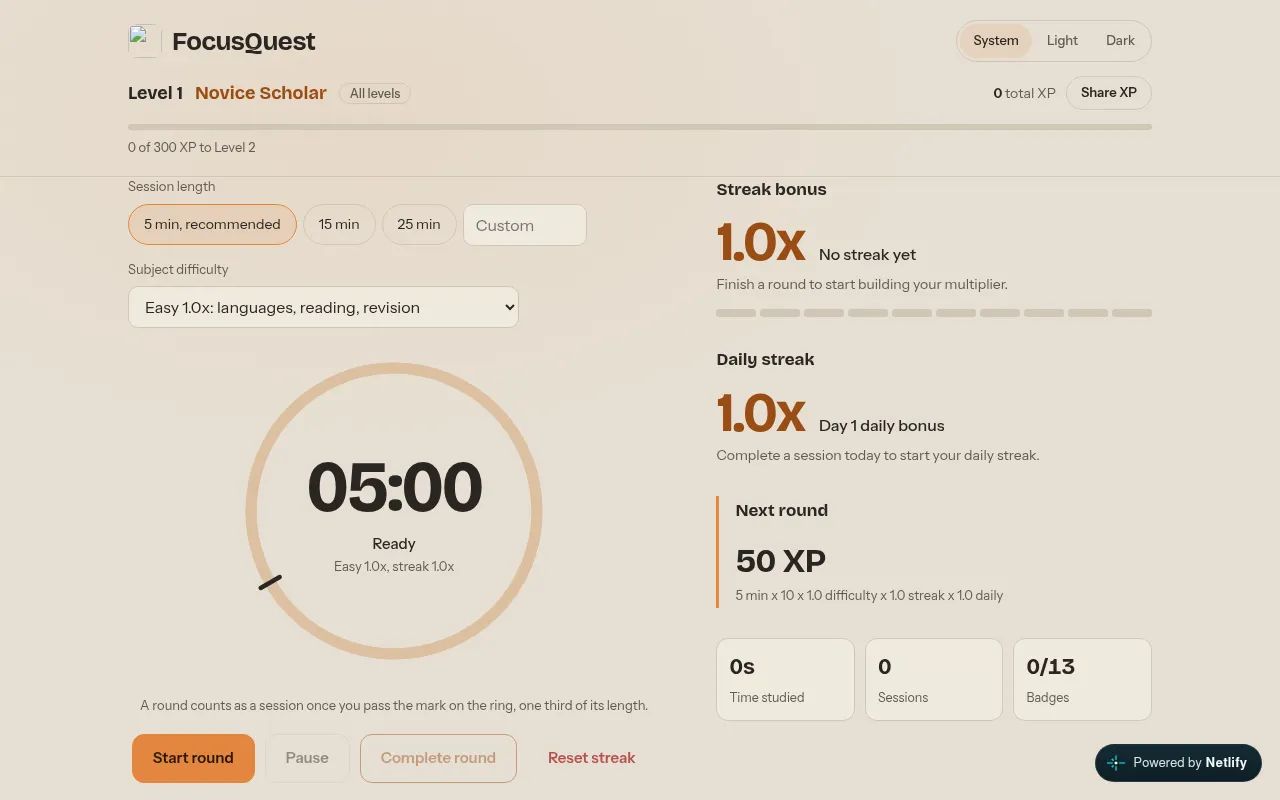Image resolution: width=1280 pixels, height=800 pixels.
Task: Click the Powered by Netlify badge
Action: point(1178,762)
